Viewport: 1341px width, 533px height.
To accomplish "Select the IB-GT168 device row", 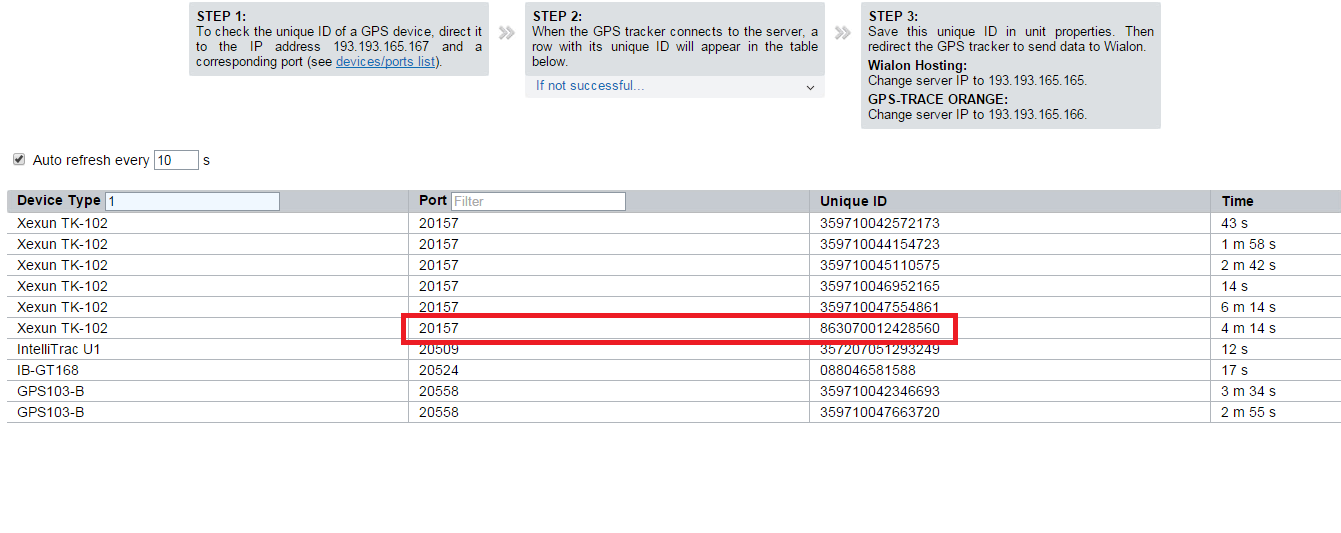I will (x=48, y=370).
